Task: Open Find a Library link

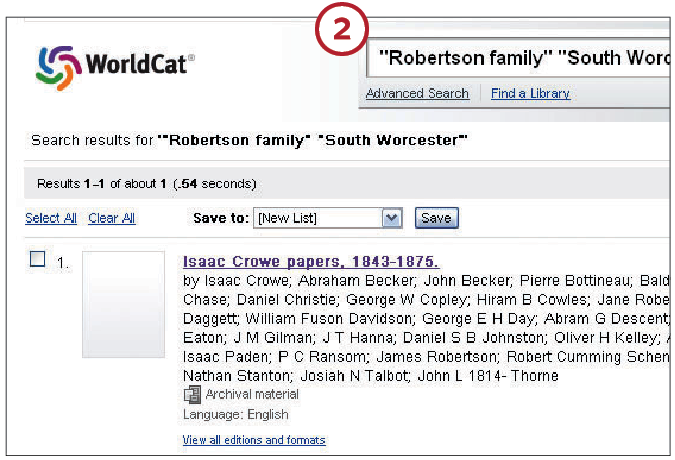Action: pyautogui.click(x=530, y=93)
